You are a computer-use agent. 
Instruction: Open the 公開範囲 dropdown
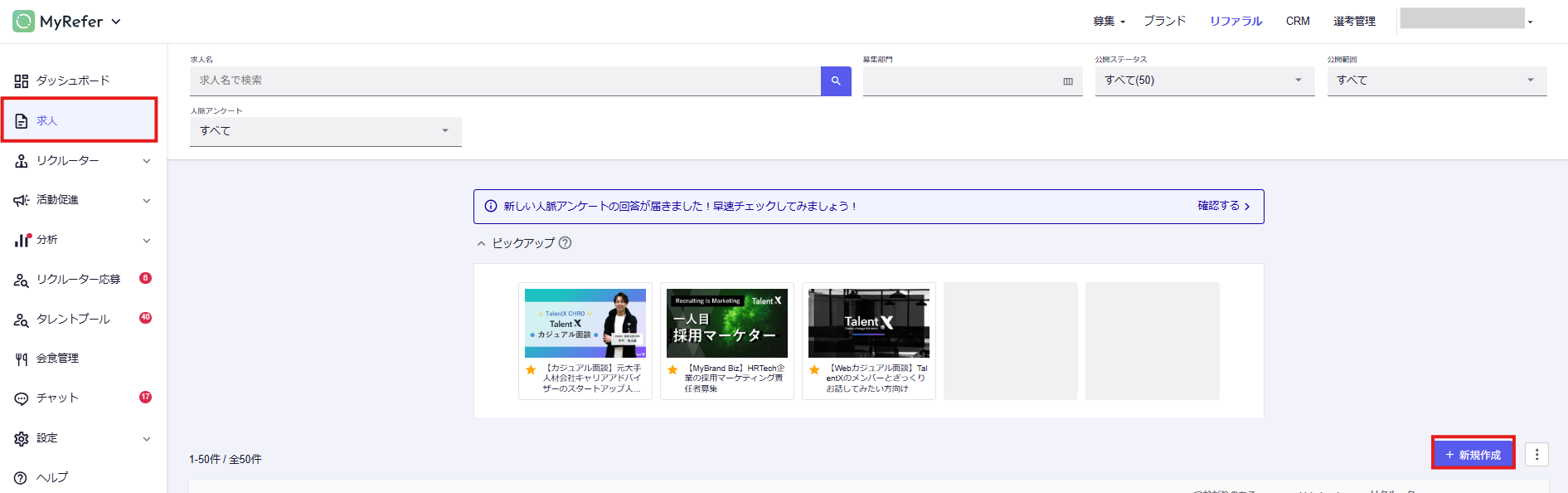(x=1436, y=81)
